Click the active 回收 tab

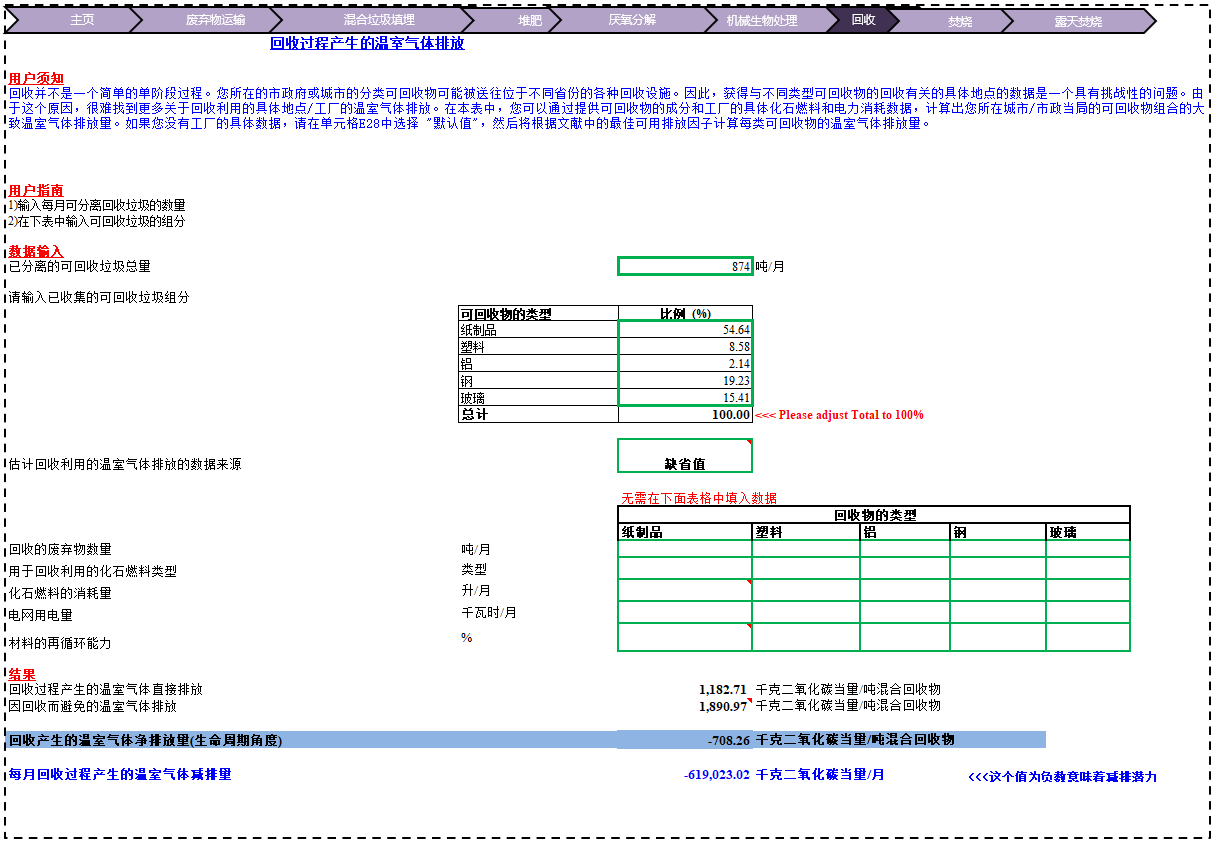[863, 20]
